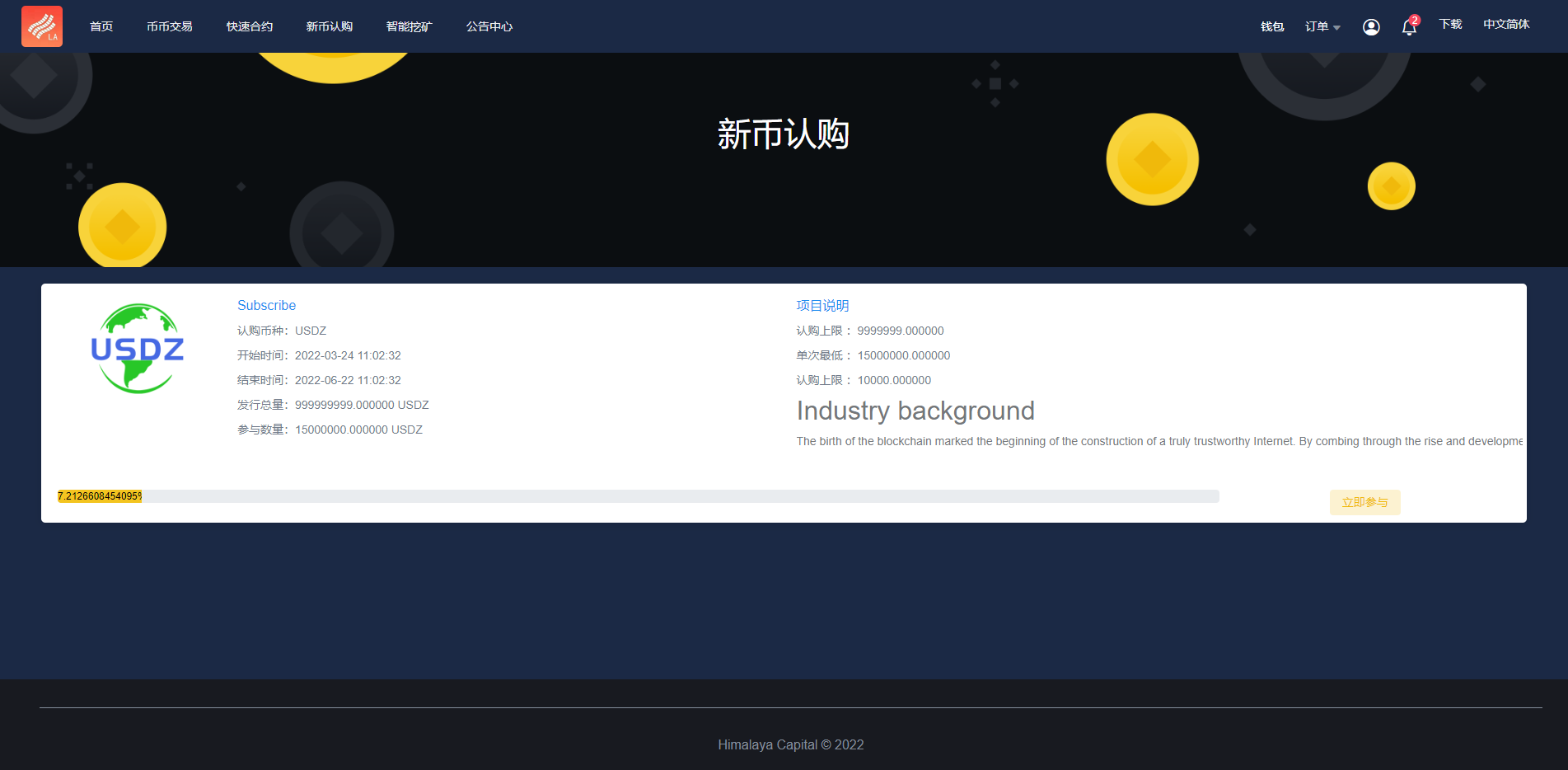Open 公告中心 announcement center
The width and height of the screenshot is (1568, 770).
pyautogui.click(x=489, y=26)
